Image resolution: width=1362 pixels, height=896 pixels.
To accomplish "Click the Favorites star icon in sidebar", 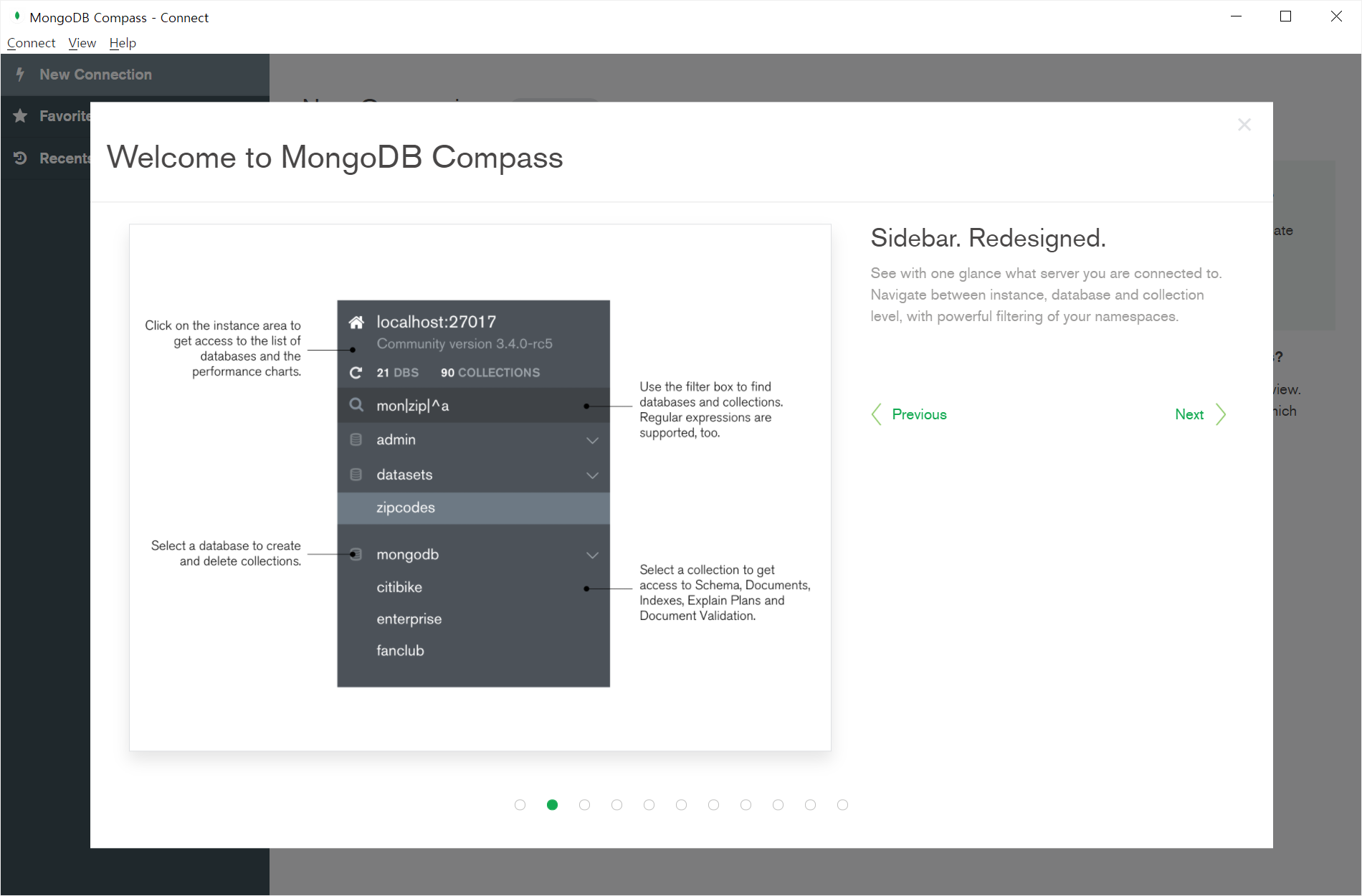I will pyautogui.click(x=20, y=115).
